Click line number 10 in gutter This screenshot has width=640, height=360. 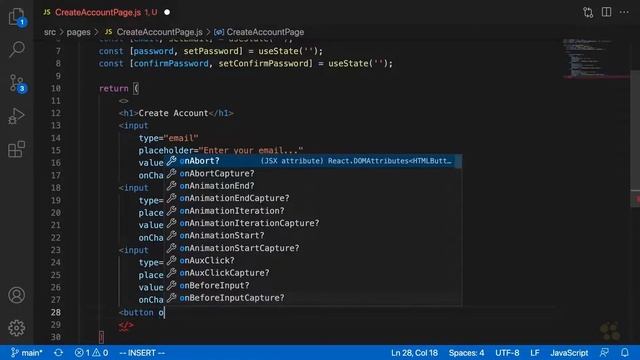click(56, 88)
